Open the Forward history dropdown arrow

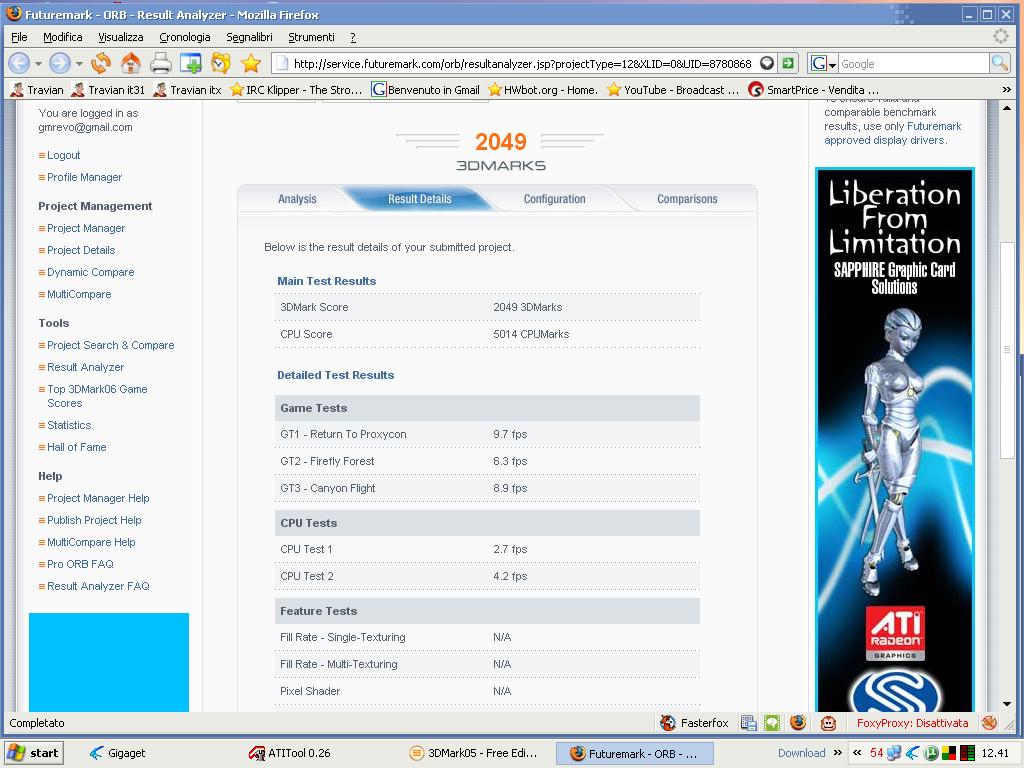tap(79, 64)
